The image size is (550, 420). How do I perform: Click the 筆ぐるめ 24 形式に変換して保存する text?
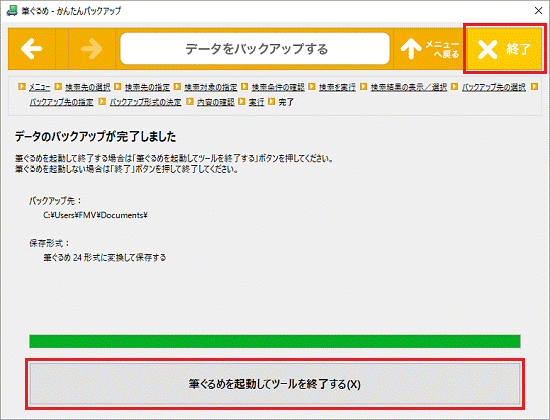pyautogui.click(x=105, y=258)
